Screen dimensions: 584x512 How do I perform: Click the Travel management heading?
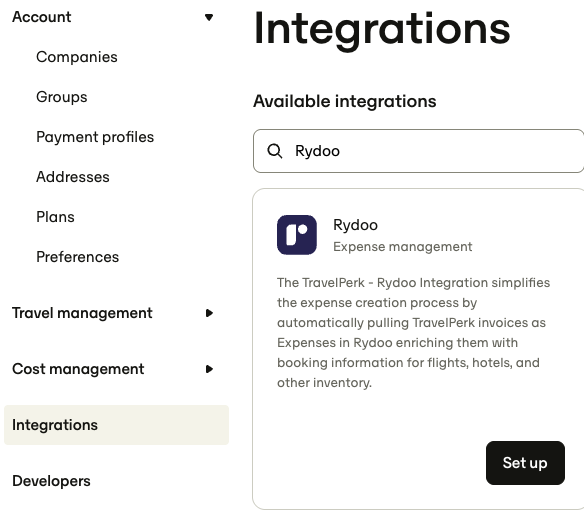tap(82, 313)
